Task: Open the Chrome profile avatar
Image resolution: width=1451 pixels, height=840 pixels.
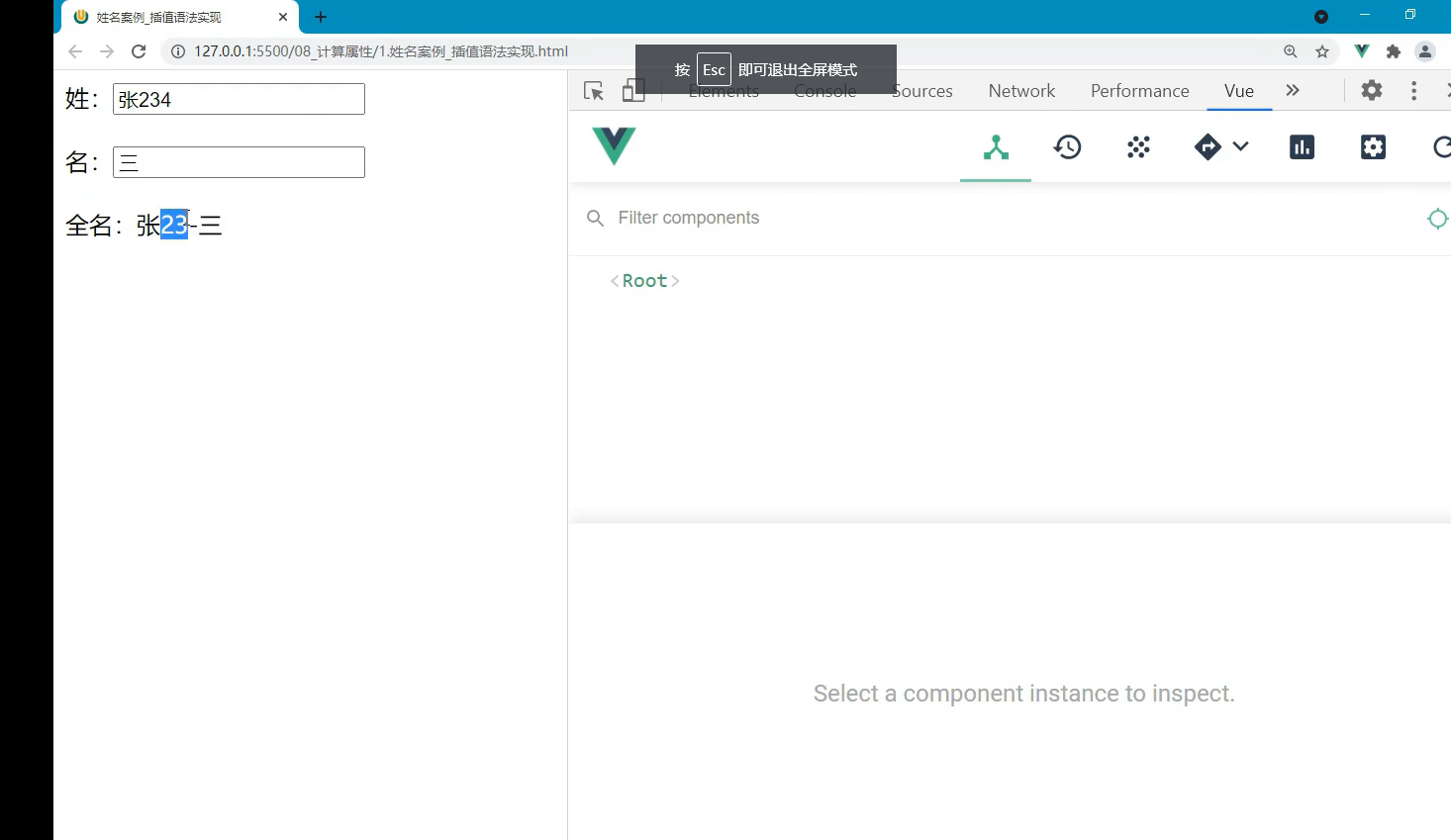Action: click(1425, 51)
